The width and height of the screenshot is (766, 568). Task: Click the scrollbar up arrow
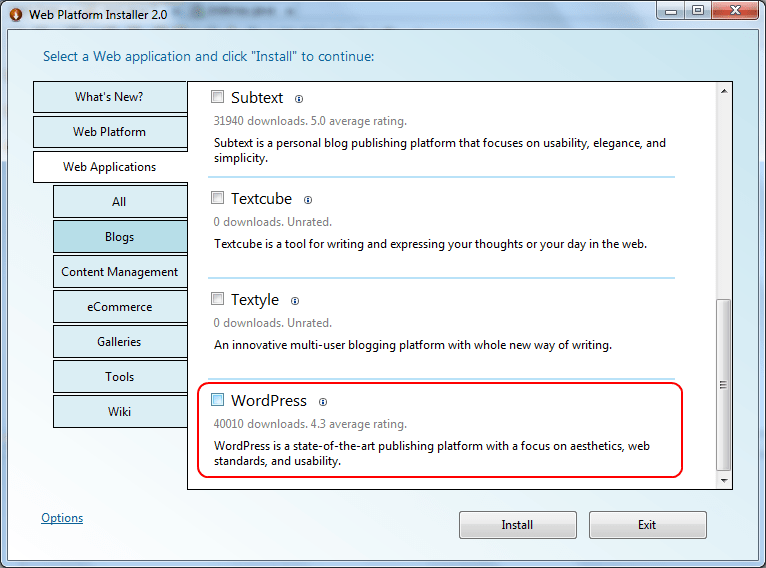(x=724, y=91)
